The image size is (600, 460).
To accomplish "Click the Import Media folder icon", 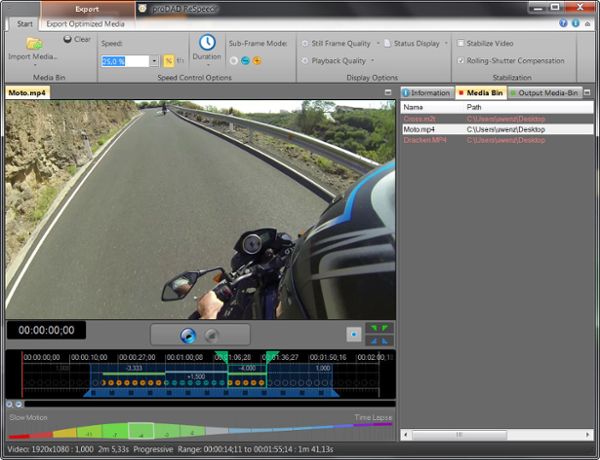I will [x=34, y=43].
